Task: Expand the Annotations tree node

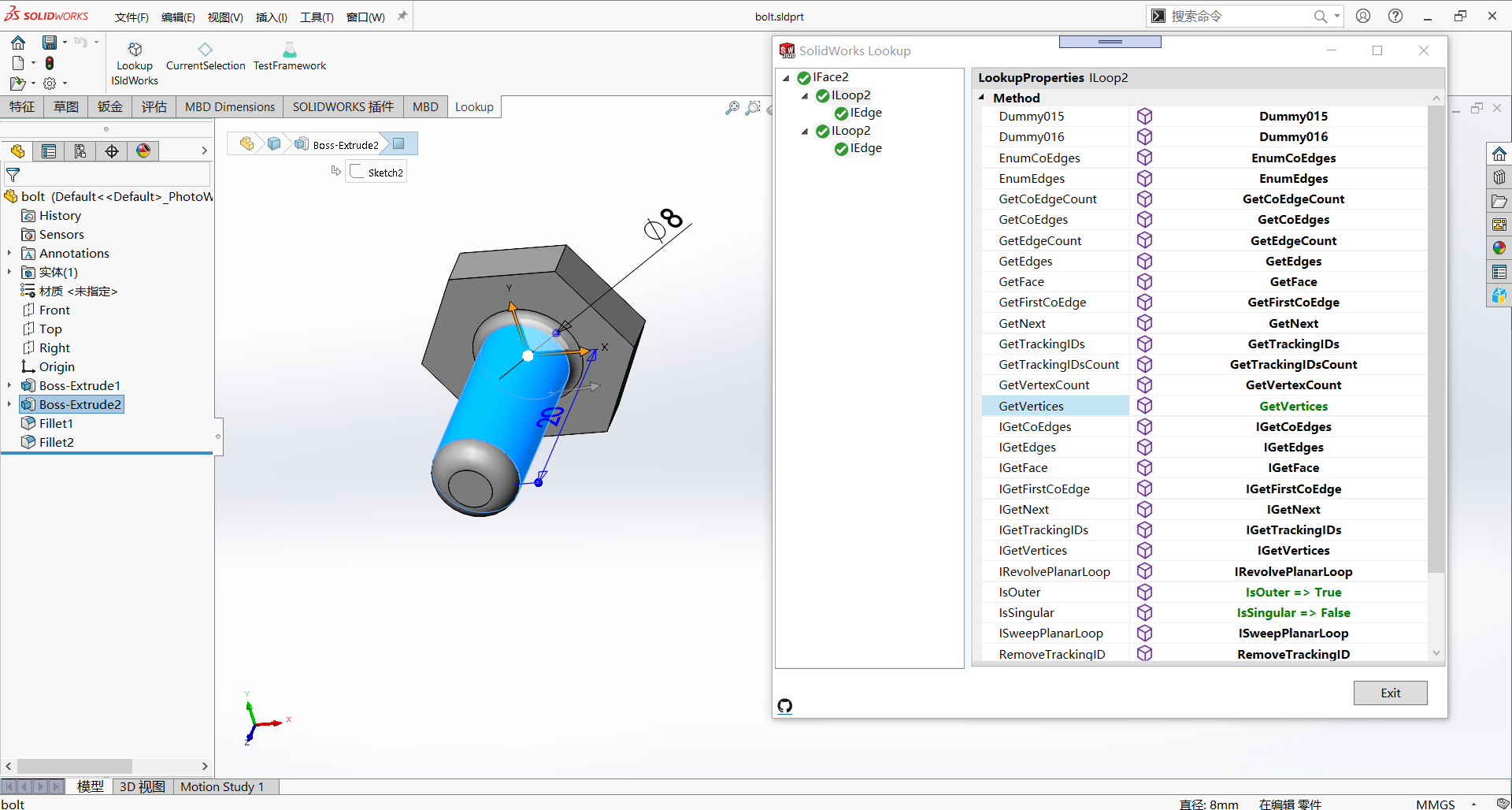Action: coord(9,253)
